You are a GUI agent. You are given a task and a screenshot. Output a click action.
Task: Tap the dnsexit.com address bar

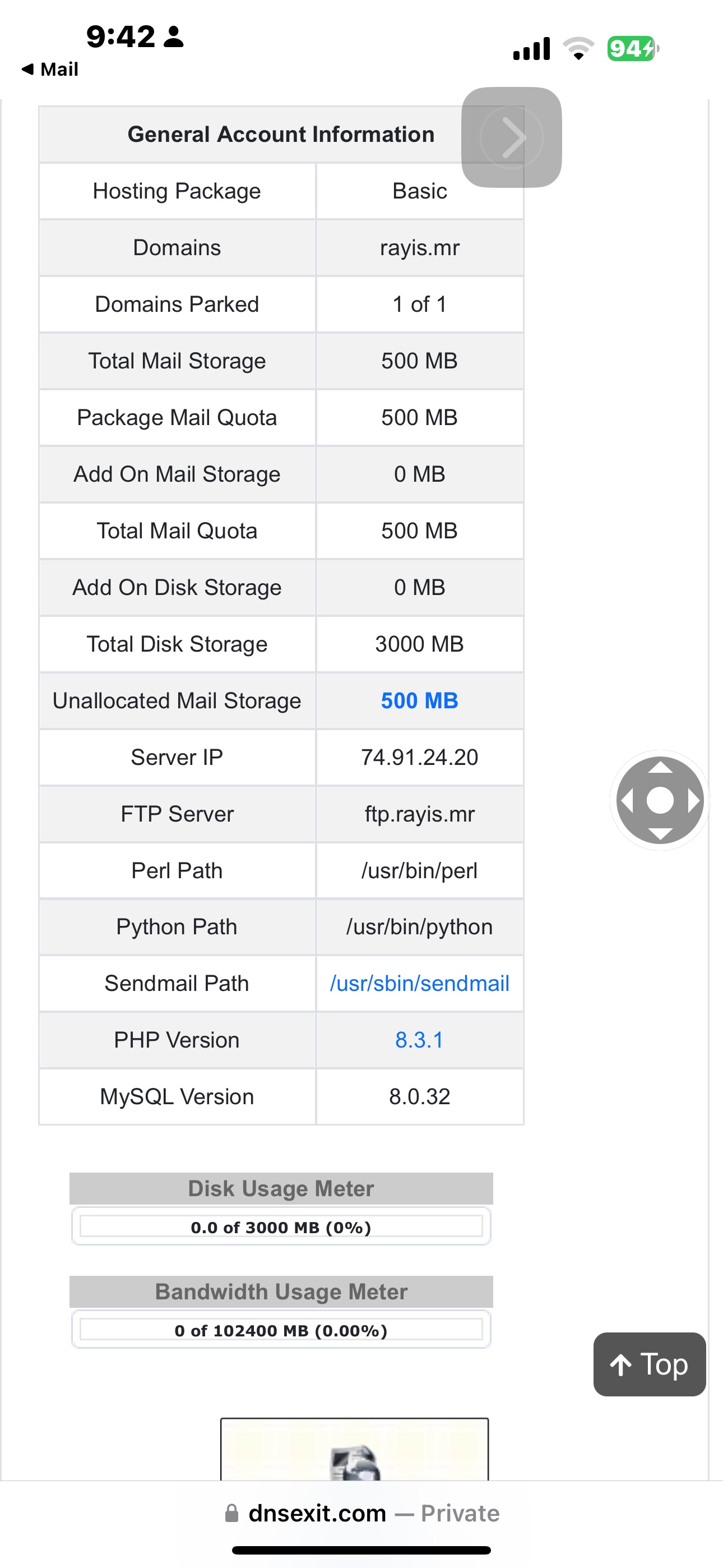click(361, 1513)
